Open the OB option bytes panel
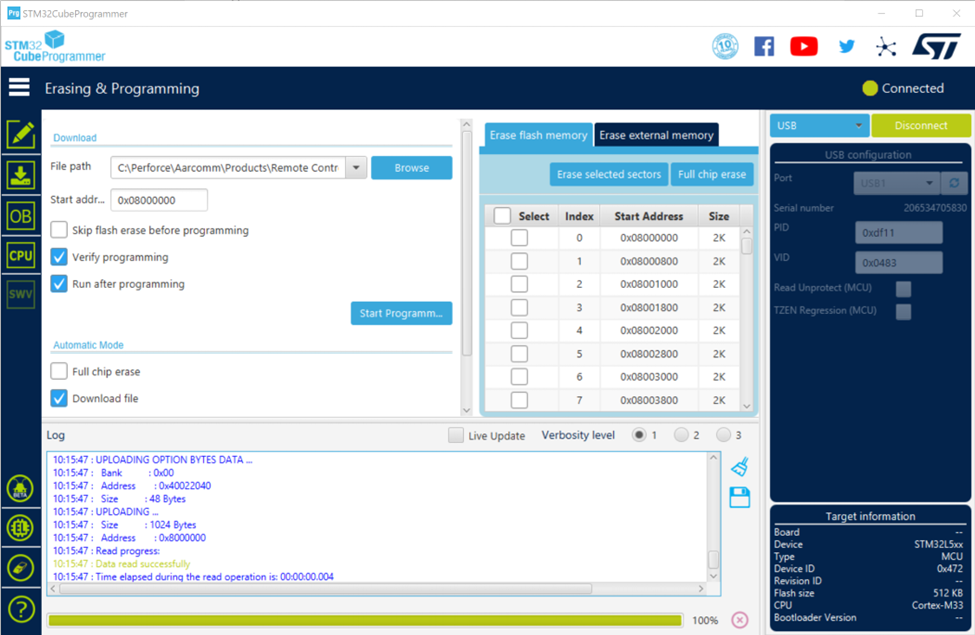The height and width of the screenshot is (635, 975). point(21,216)
